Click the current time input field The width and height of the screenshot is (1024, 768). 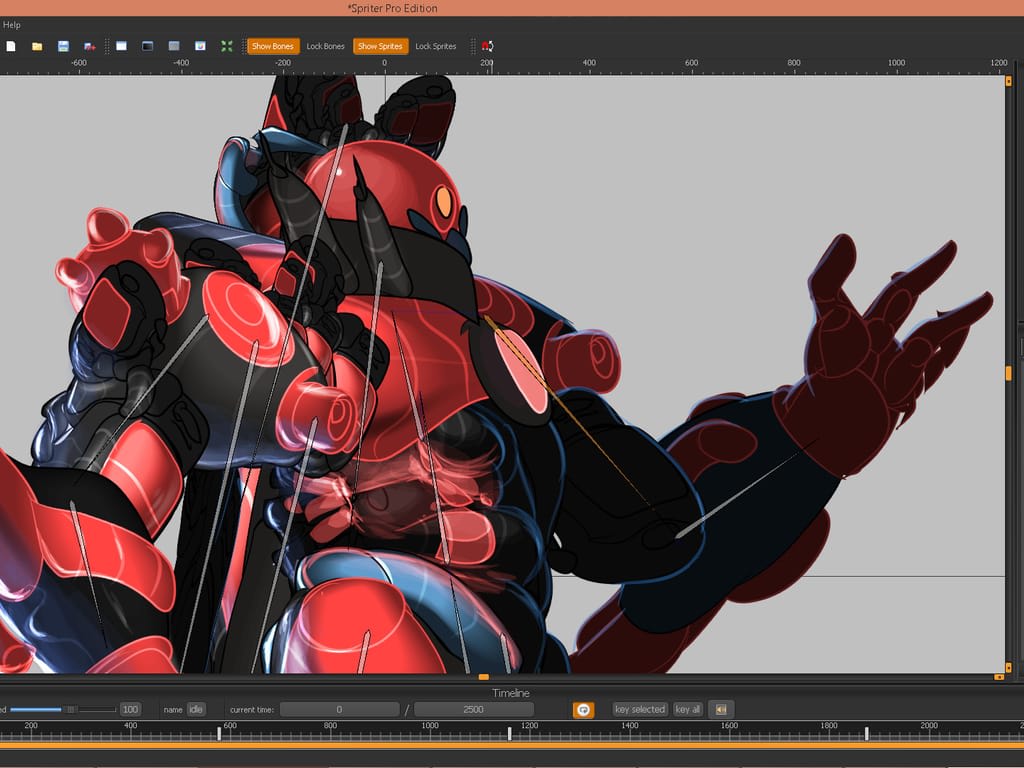tap(339, 709)
